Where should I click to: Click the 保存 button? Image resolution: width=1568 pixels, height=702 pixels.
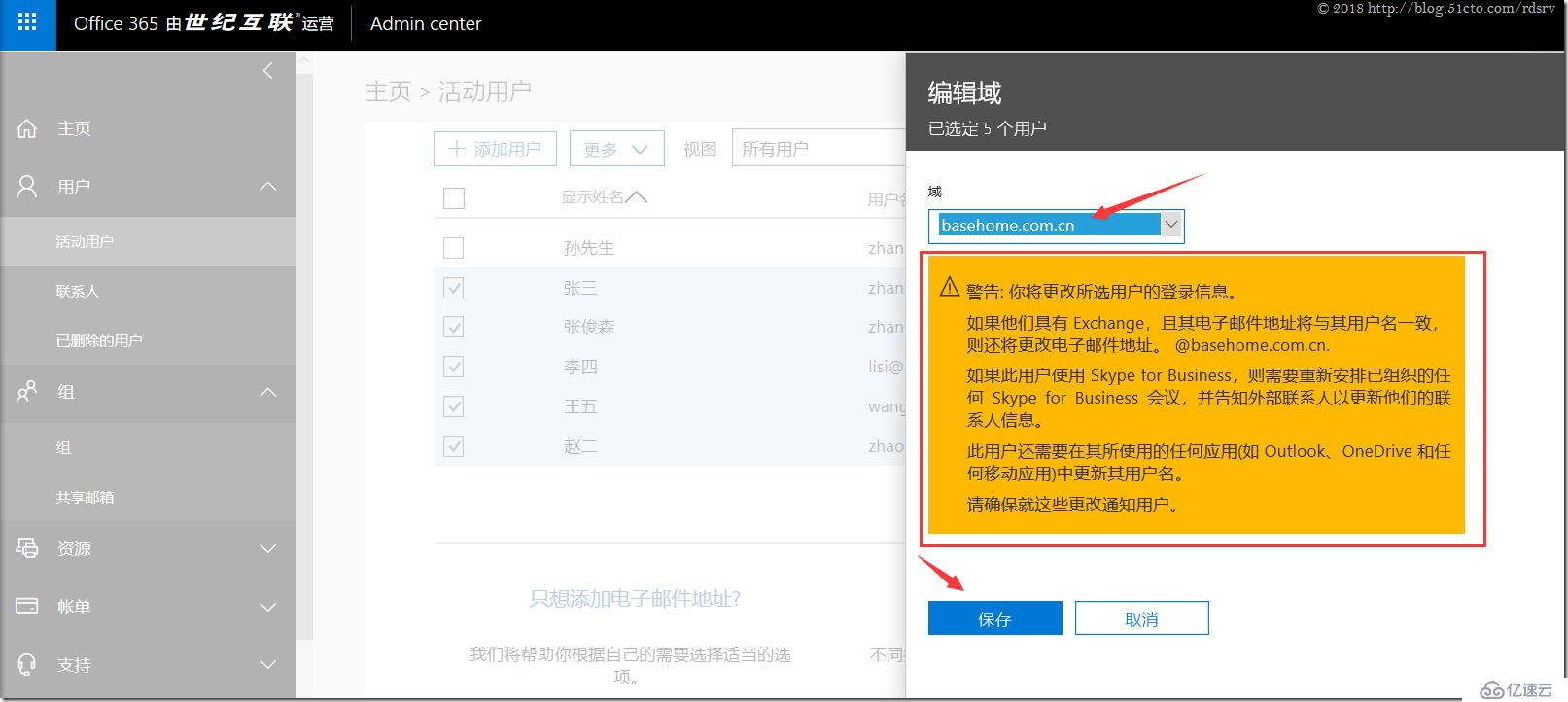pyautogui.click(x=994, y=618)
